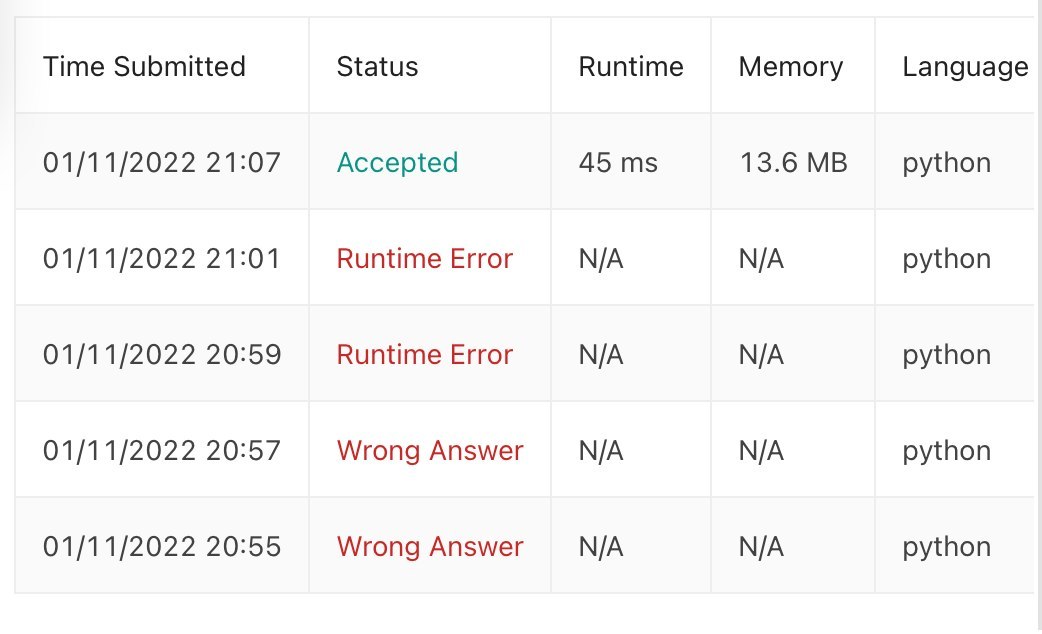Screen dimensions: 1042x634
Task: Click the Runtime column header
Action: (631, 66)
